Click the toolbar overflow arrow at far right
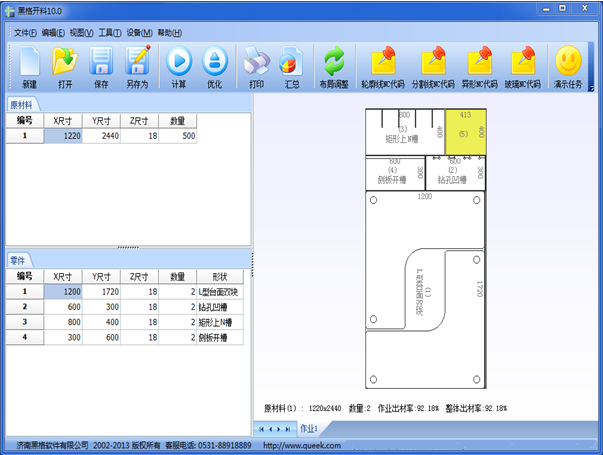This screenshot has width=603, height=455. tap(592, 88)
